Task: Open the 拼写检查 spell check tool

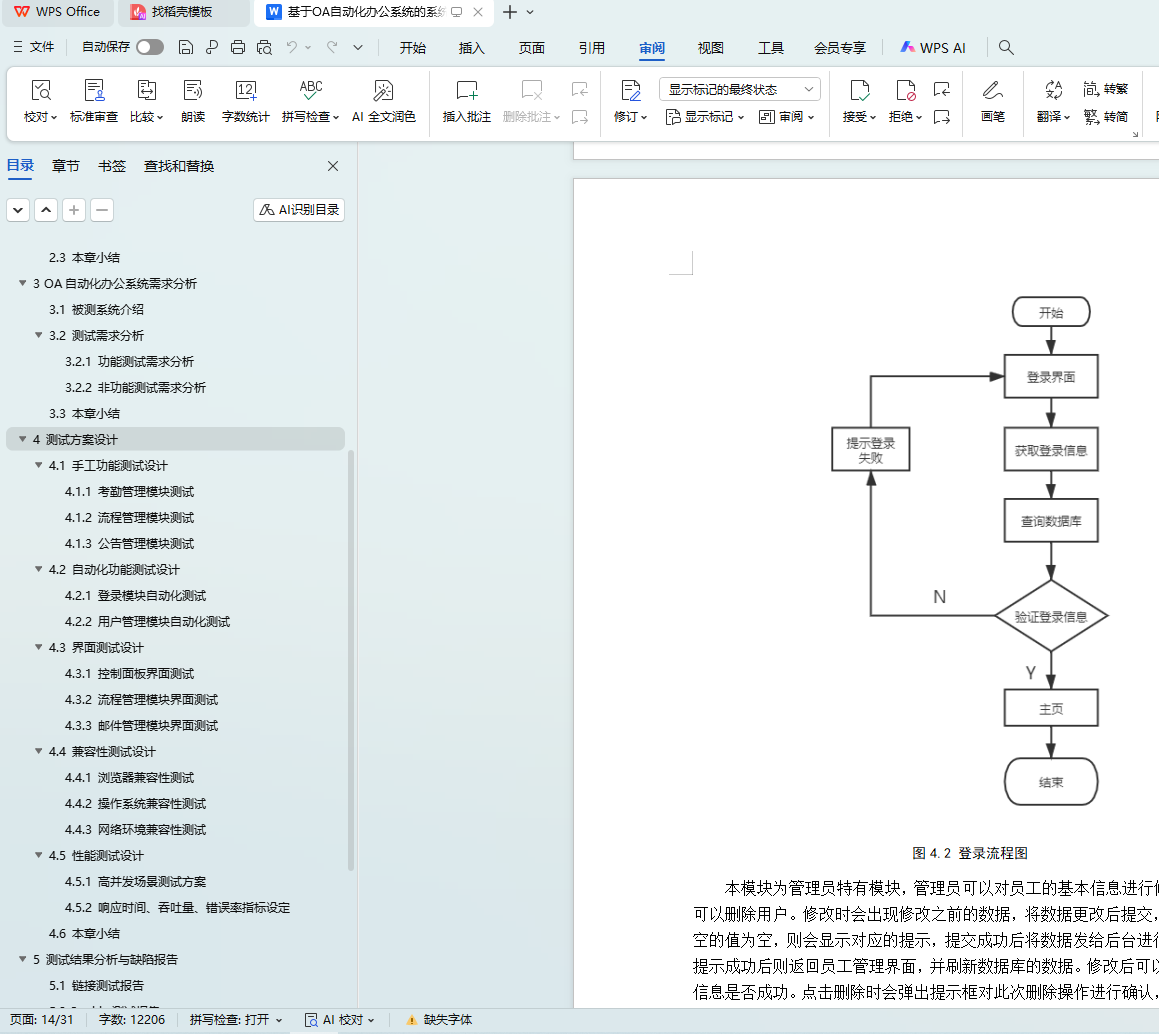Action: pos(310,91)
